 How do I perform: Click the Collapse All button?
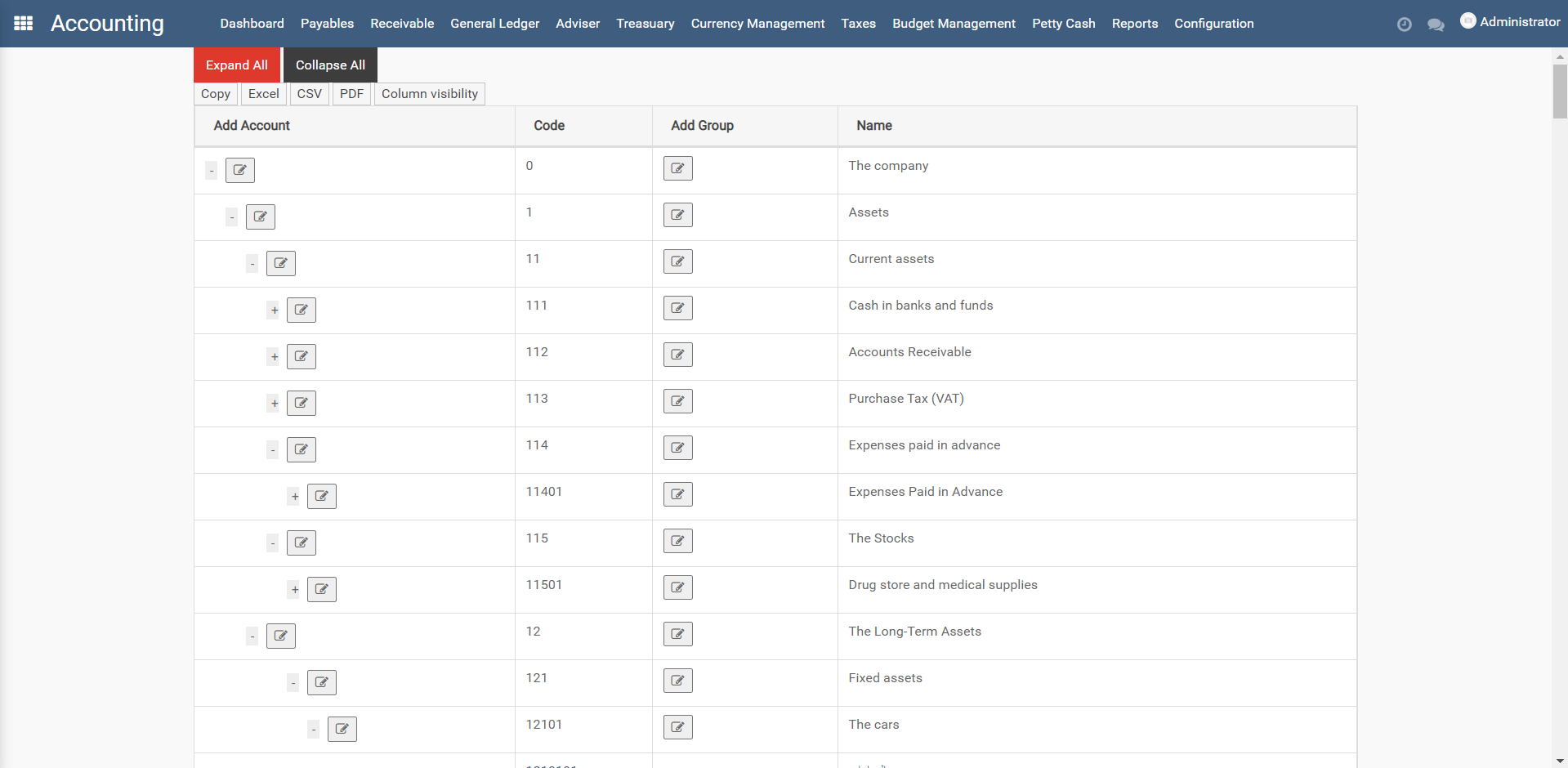[330, 65]
